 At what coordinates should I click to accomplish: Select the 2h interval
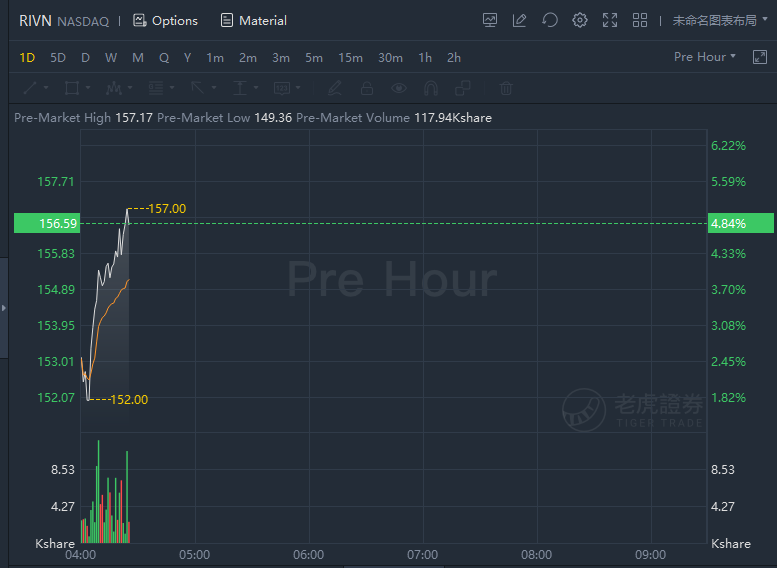[454, 58]
